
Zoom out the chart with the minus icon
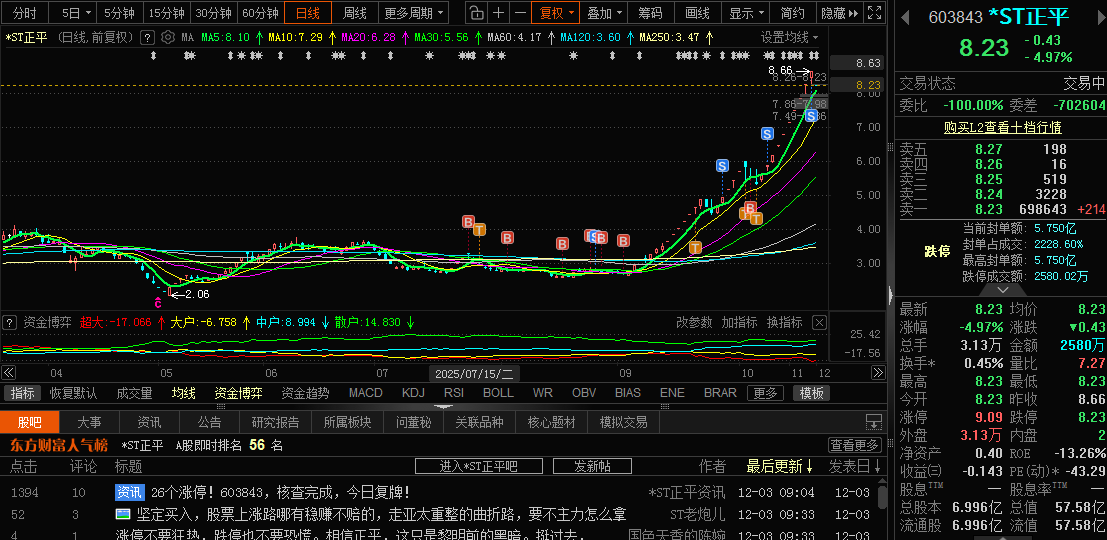(x=520, y=13)
